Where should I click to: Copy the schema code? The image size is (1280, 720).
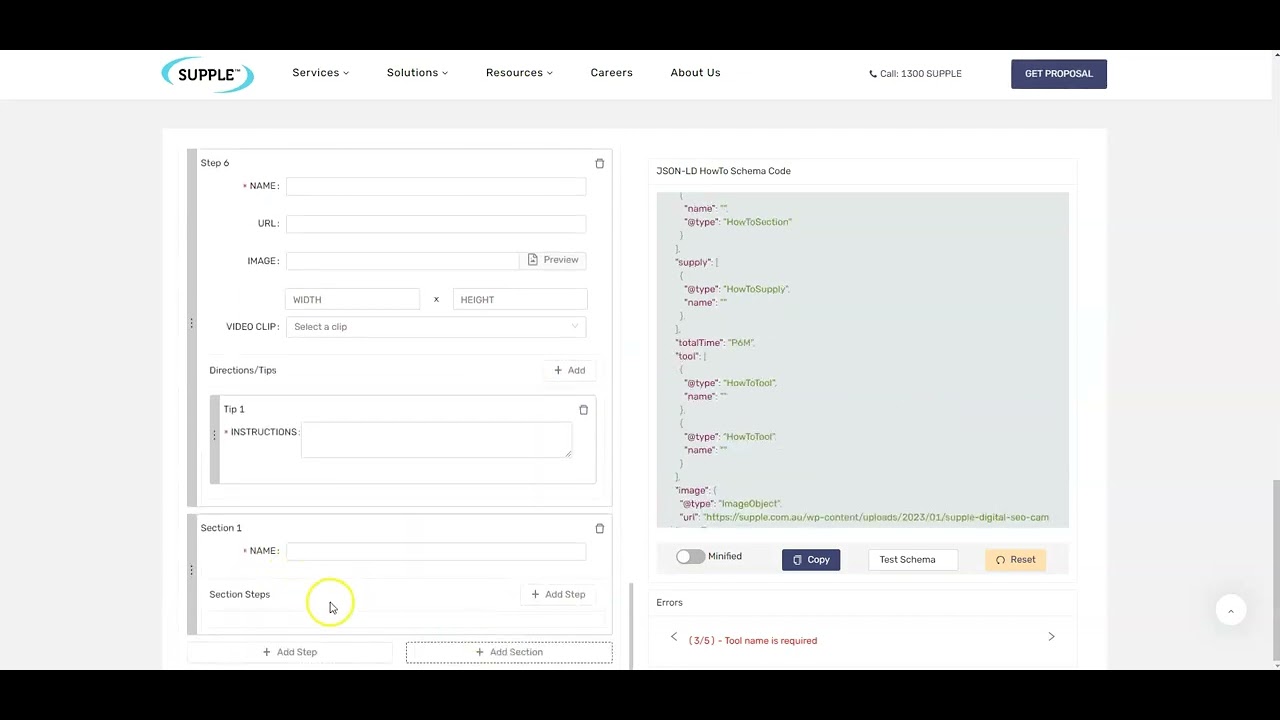[x=811, y=560]
